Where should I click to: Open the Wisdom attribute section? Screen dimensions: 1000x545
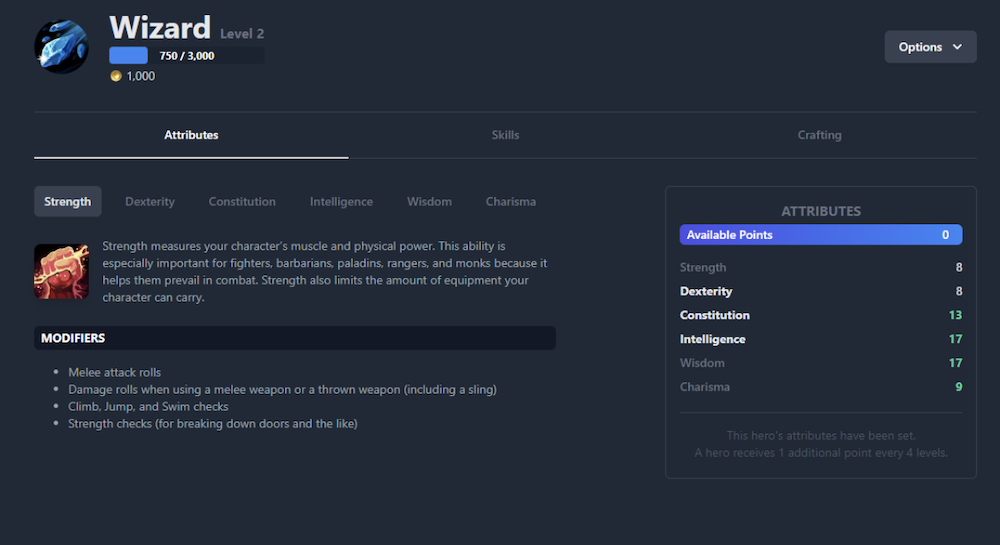tap(429, 201)
